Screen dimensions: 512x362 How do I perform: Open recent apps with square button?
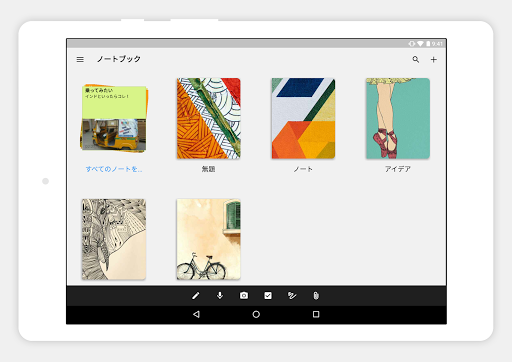(x=316, y=314)
